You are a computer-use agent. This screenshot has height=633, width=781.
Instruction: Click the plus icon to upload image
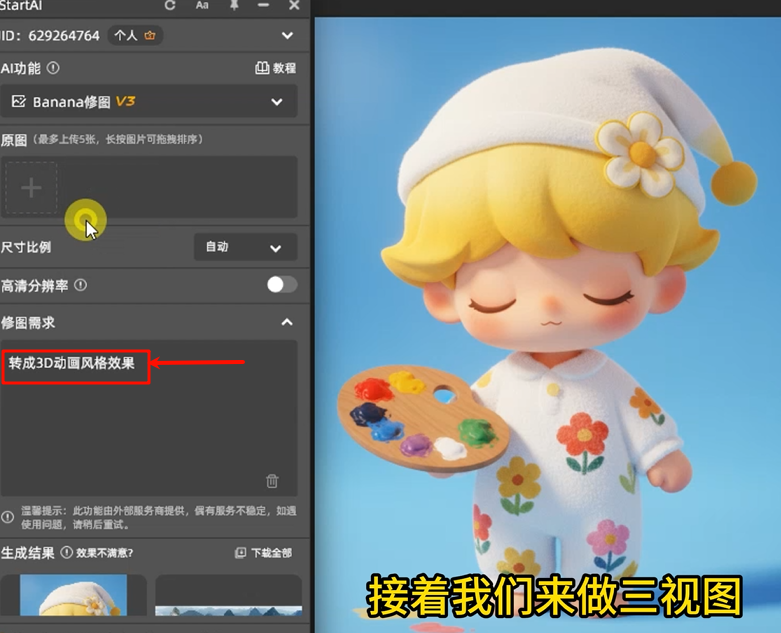pyautogui.click(x=32, y=188)
